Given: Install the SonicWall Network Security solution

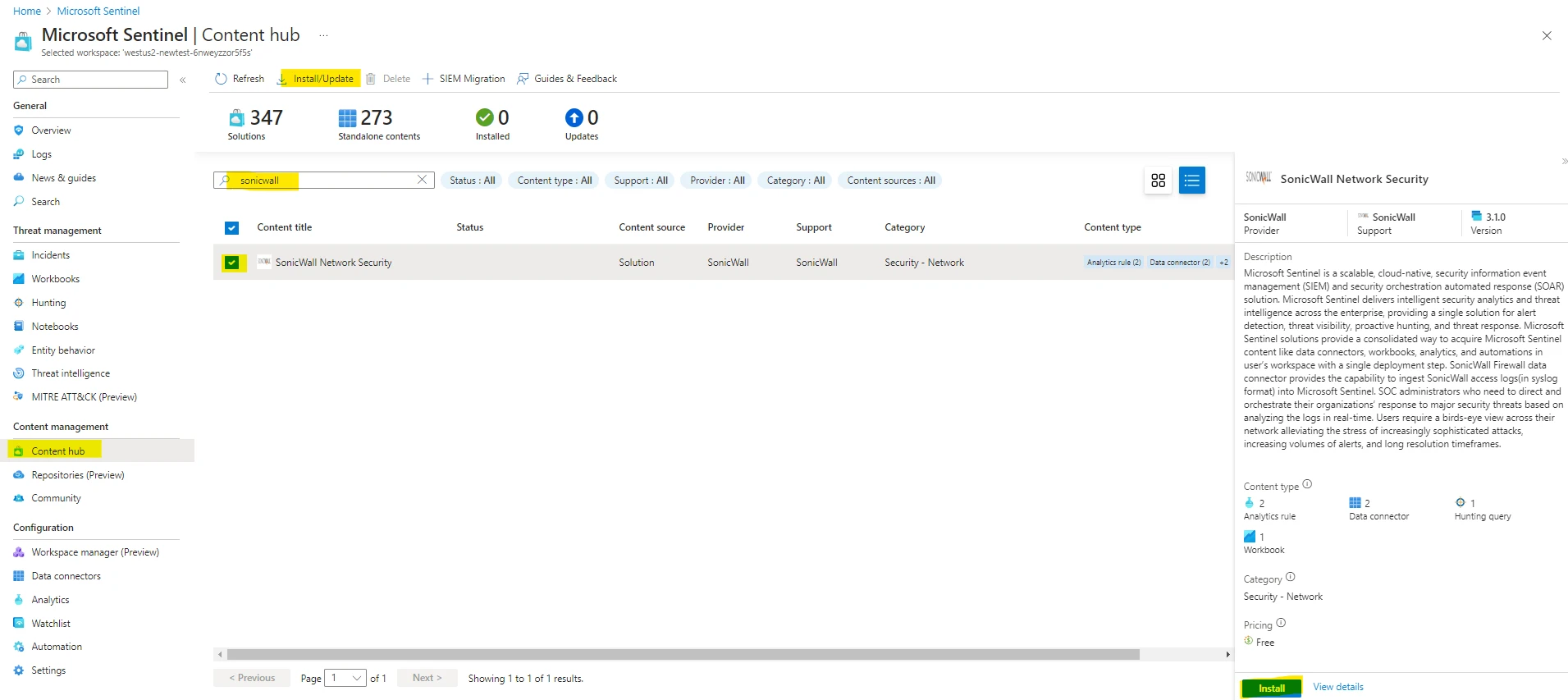Looking at the screenshot, I should pos(1272,689).
